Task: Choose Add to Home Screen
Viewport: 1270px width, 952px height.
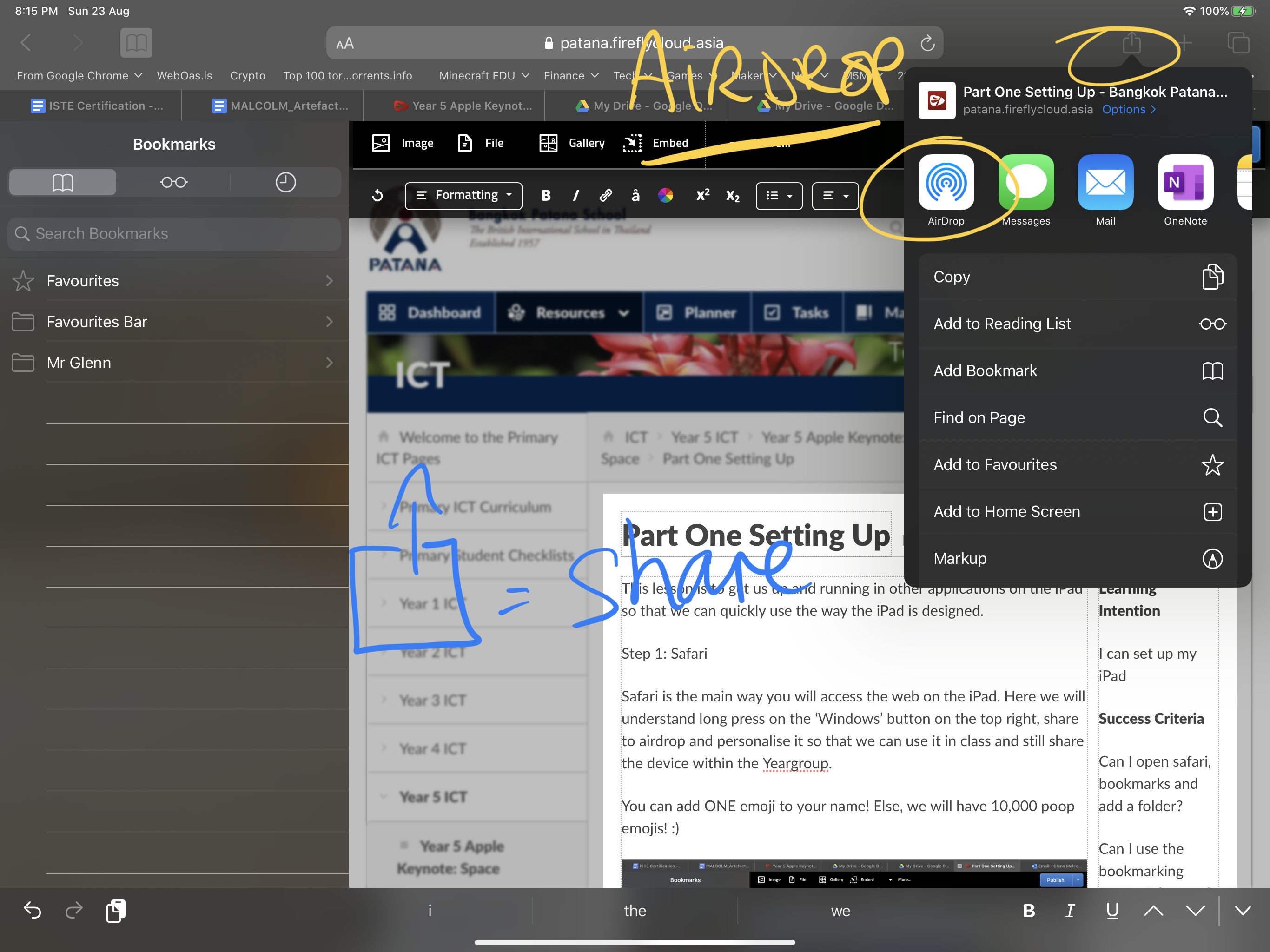Action: click(x=1078, y=512)
